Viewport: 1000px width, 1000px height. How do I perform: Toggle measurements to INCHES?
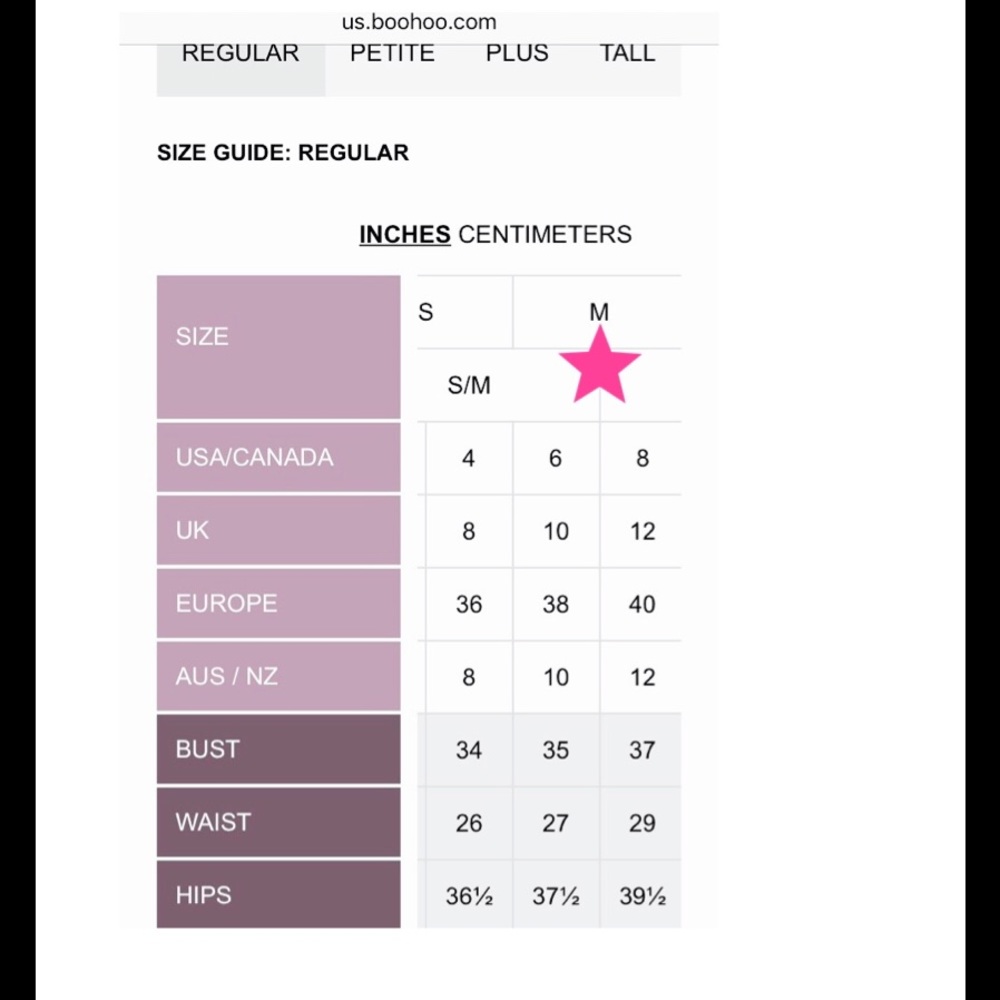[405, 235]
